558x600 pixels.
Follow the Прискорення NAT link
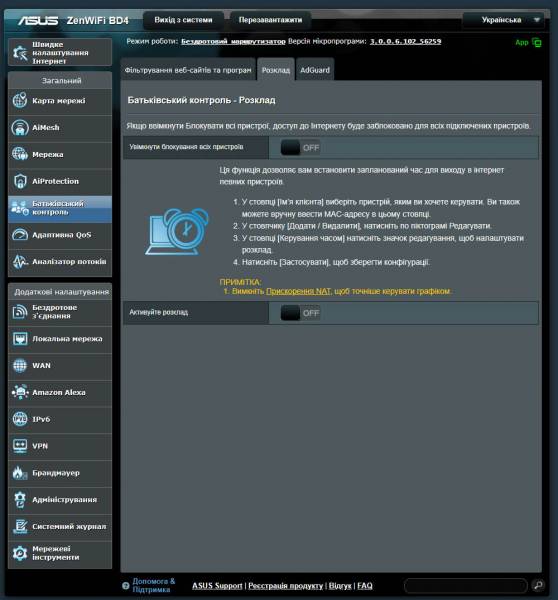(x=298, y=291)
